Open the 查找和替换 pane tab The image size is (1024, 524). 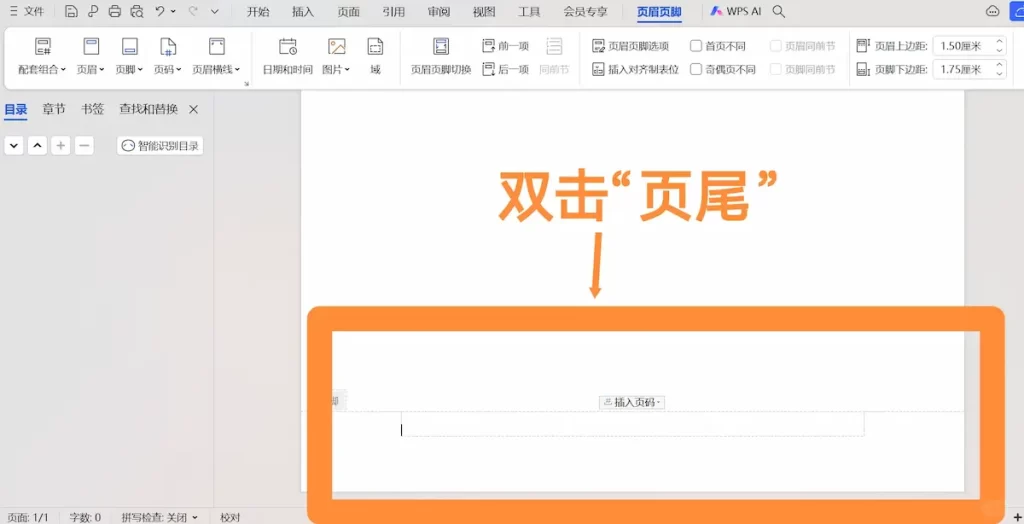pos(148,109)
